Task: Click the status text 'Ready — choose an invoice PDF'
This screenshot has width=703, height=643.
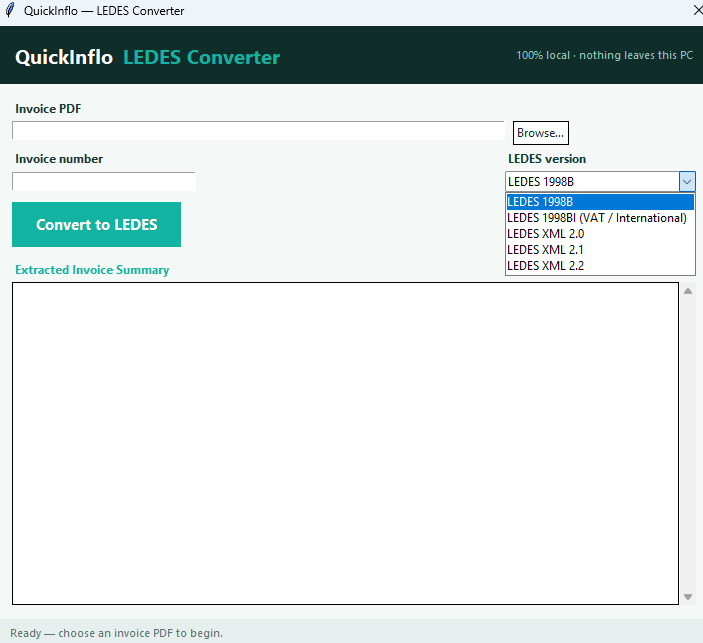Action: click(117, 633)
